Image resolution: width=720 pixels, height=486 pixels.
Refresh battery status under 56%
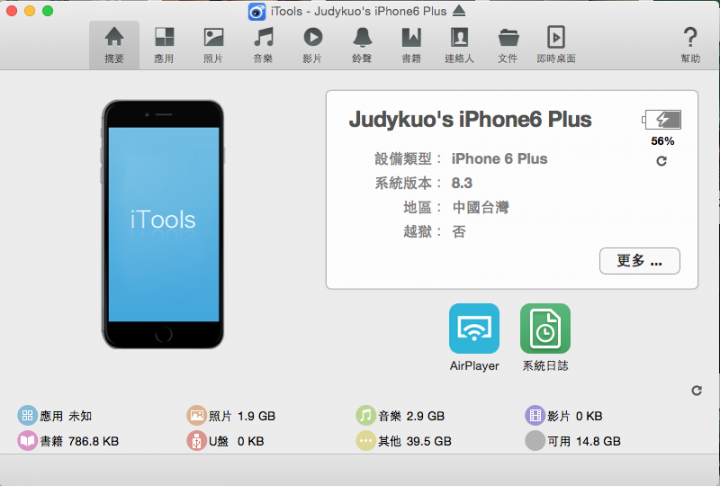[661, 161]
